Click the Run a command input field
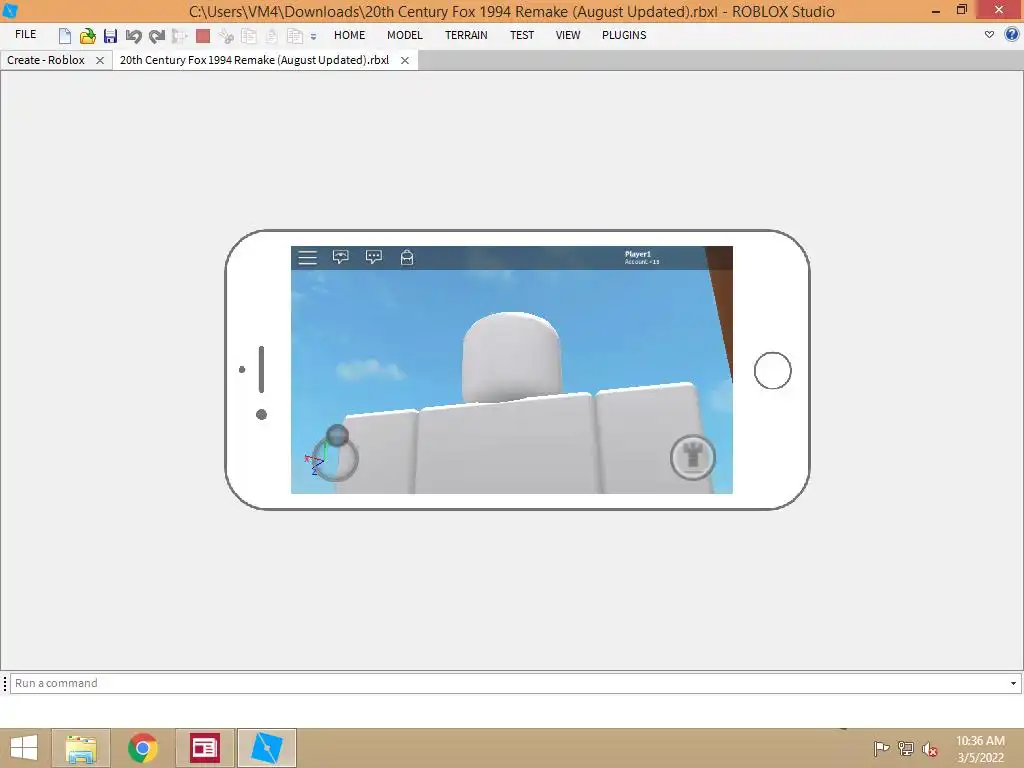1024x768 pixels. [x=509, y=683]
